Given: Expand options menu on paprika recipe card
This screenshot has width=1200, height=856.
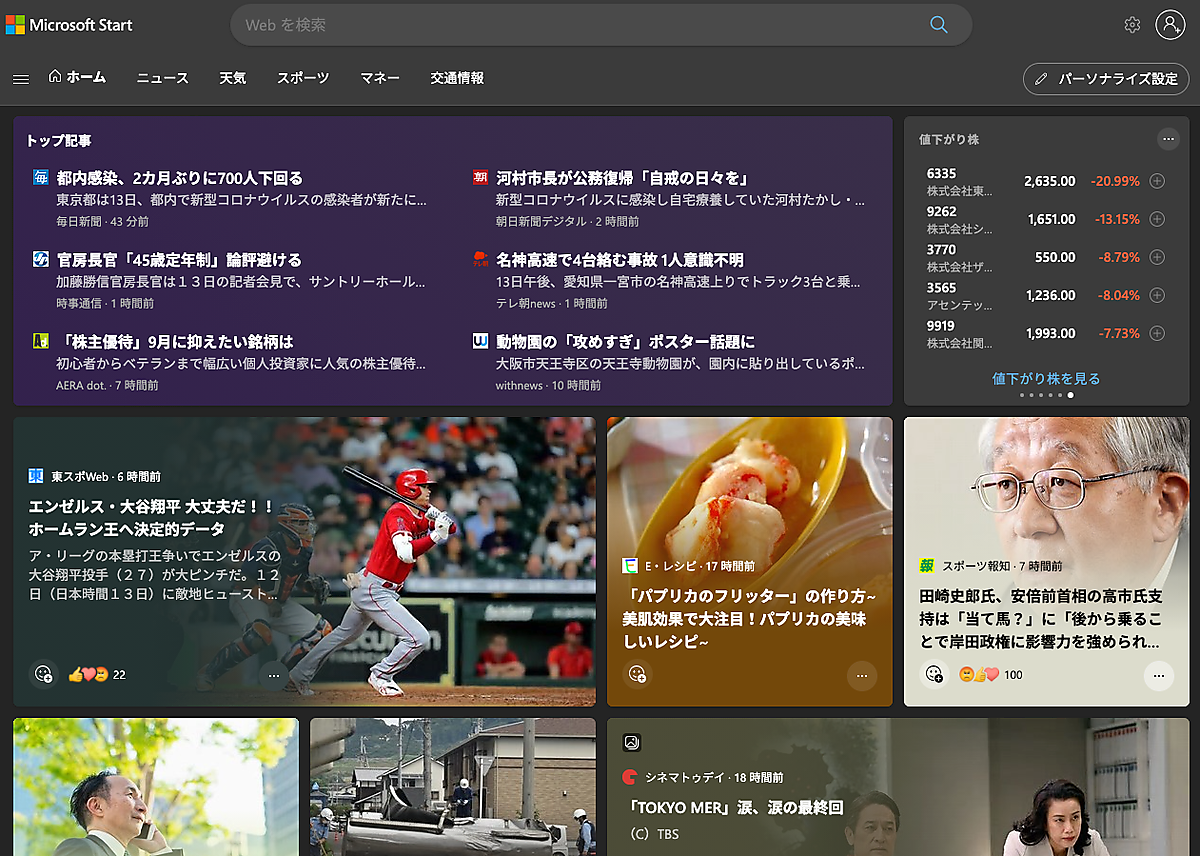Looking at the screenshot, I should click(861, 676).
